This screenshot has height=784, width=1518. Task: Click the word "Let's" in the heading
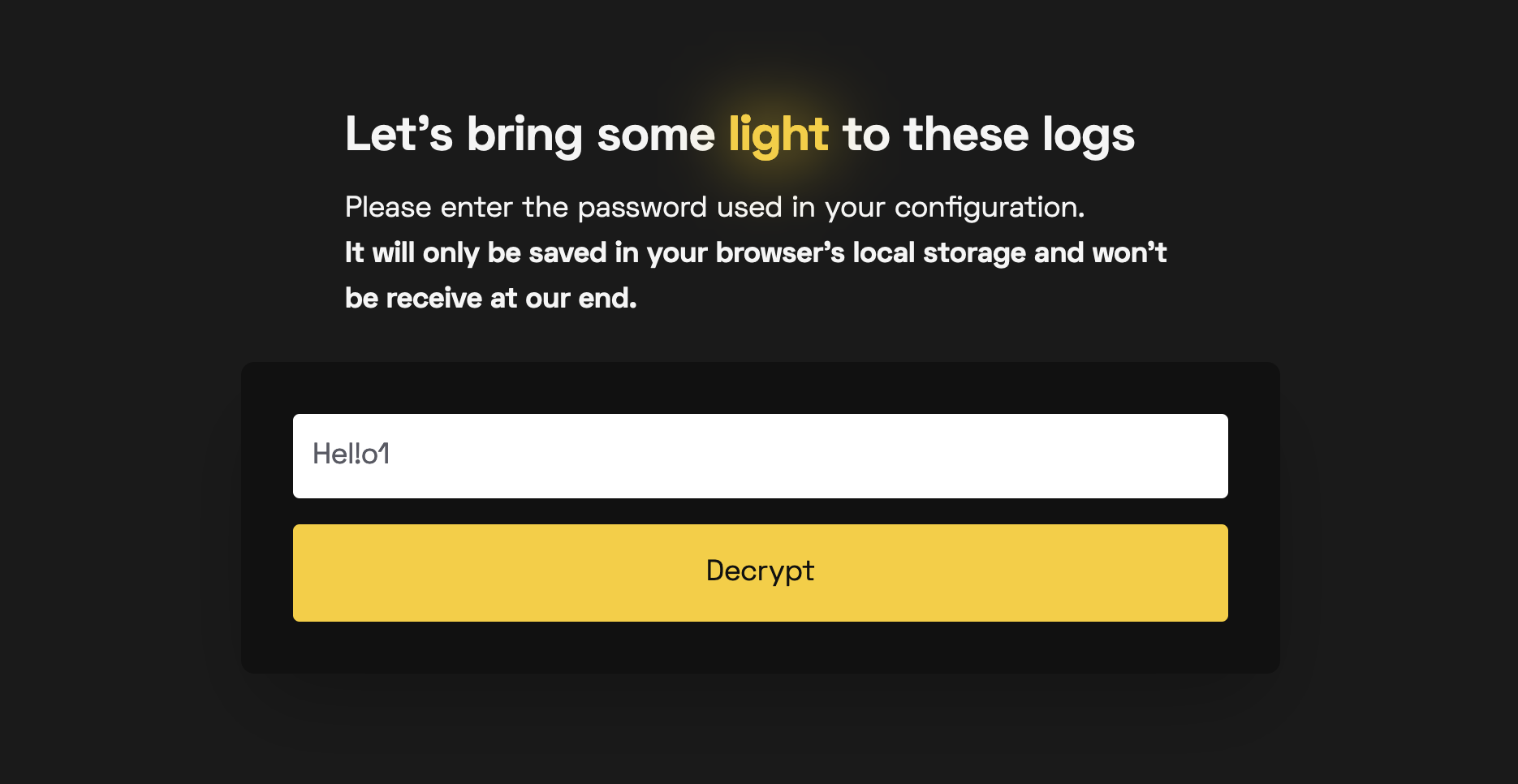pyautogui.click(x=399, y=135)
